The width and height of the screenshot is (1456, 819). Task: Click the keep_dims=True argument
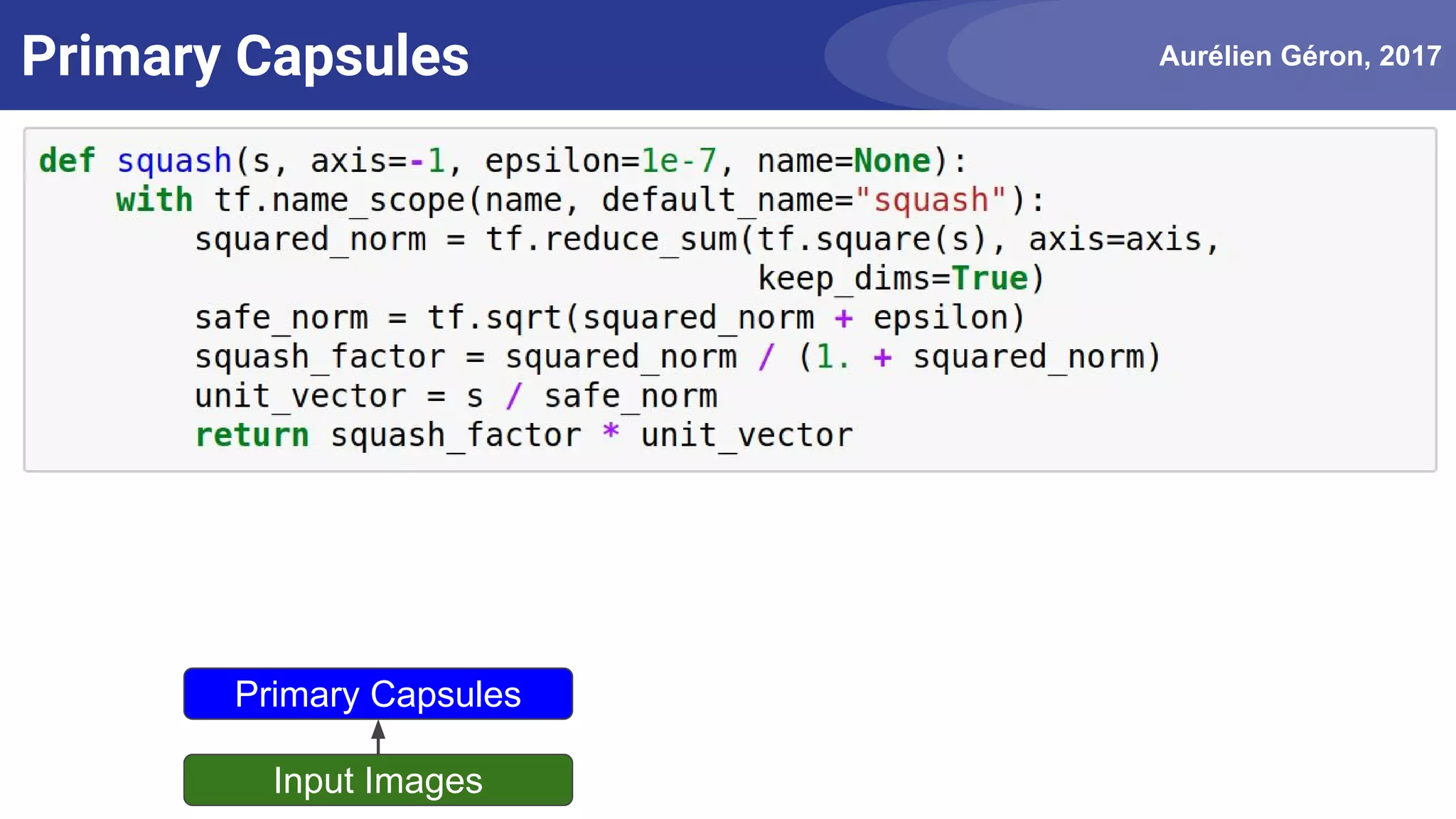pos(894,279)
